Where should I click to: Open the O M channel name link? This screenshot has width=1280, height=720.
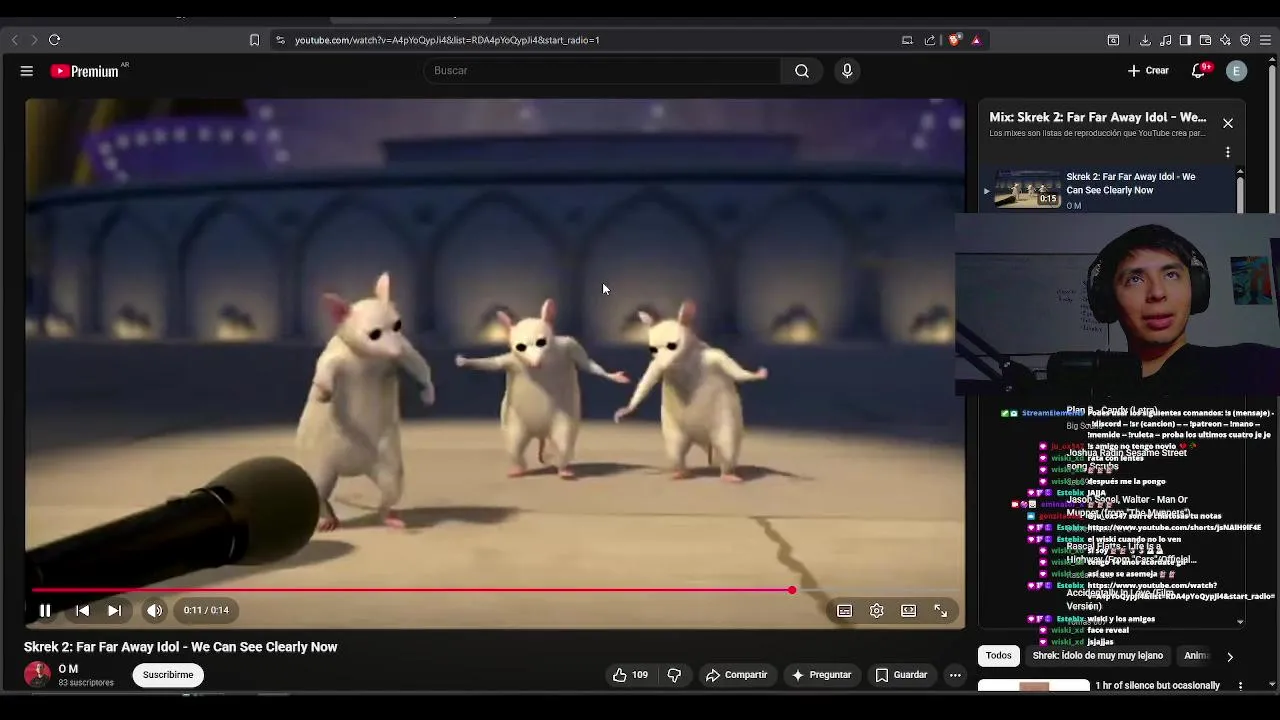(68, 669)
